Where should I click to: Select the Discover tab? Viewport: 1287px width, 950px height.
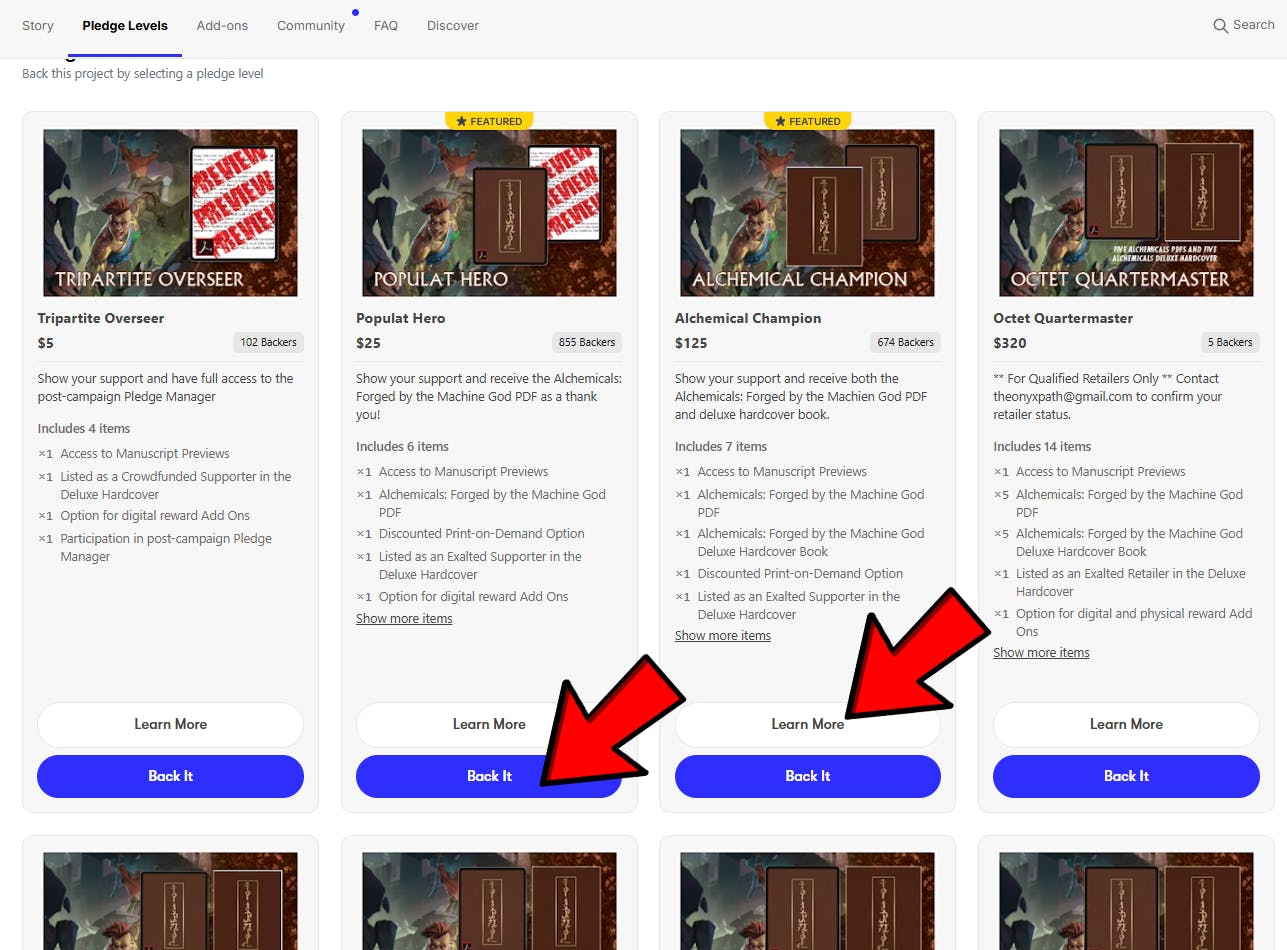[453, 26]
